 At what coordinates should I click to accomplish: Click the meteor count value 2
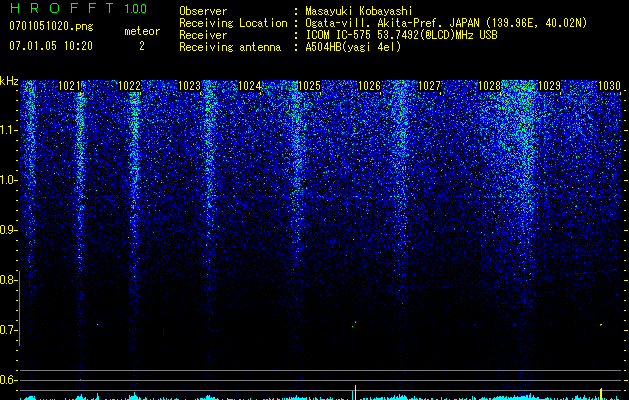point(142,46)
